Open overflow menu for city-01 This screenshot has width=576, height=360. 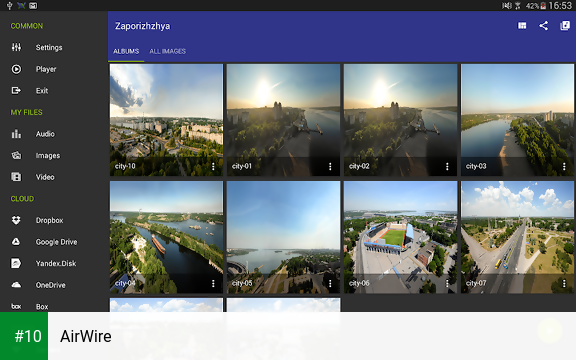330,166
